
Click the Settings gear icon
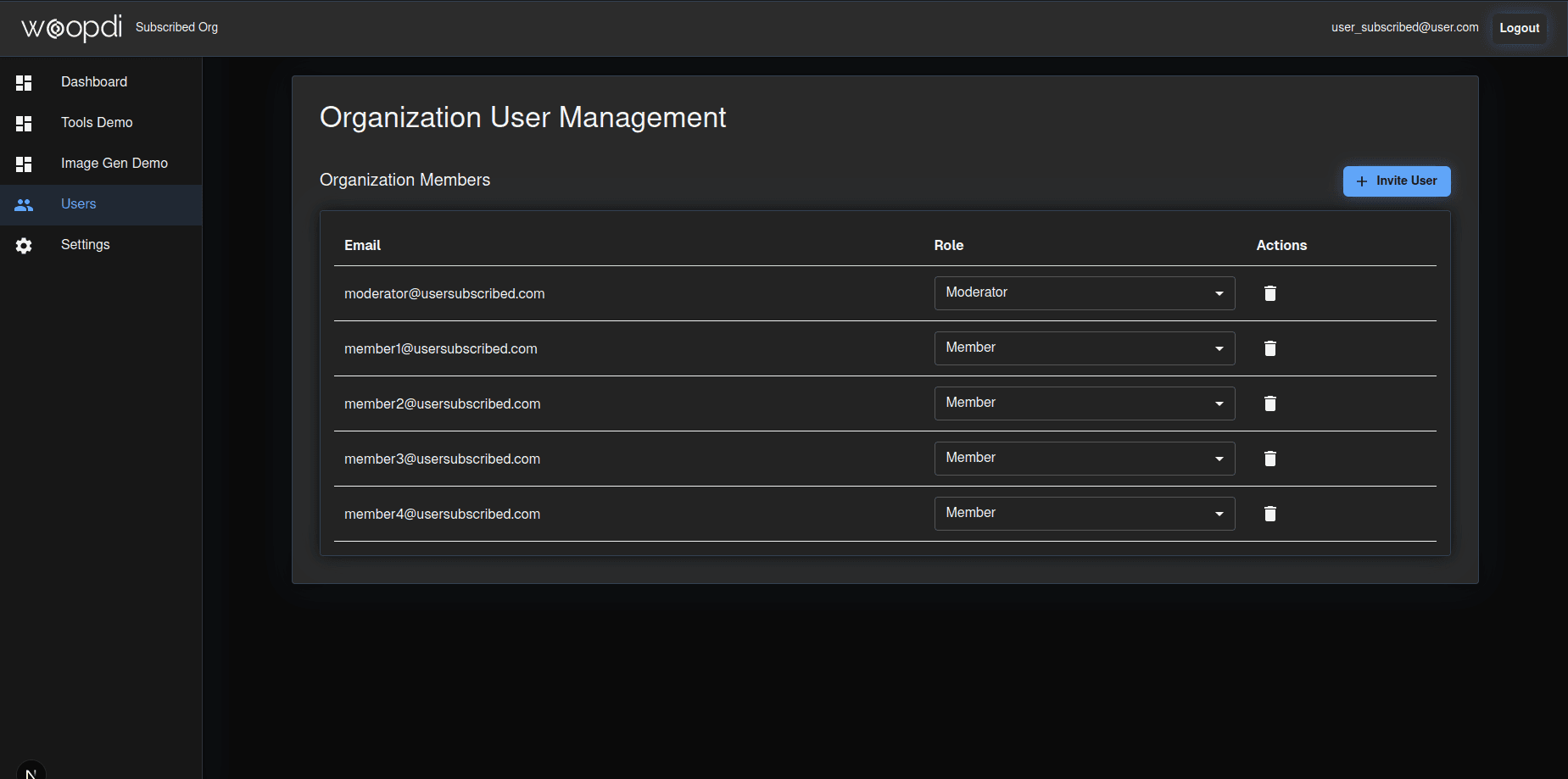pos(24,245)
